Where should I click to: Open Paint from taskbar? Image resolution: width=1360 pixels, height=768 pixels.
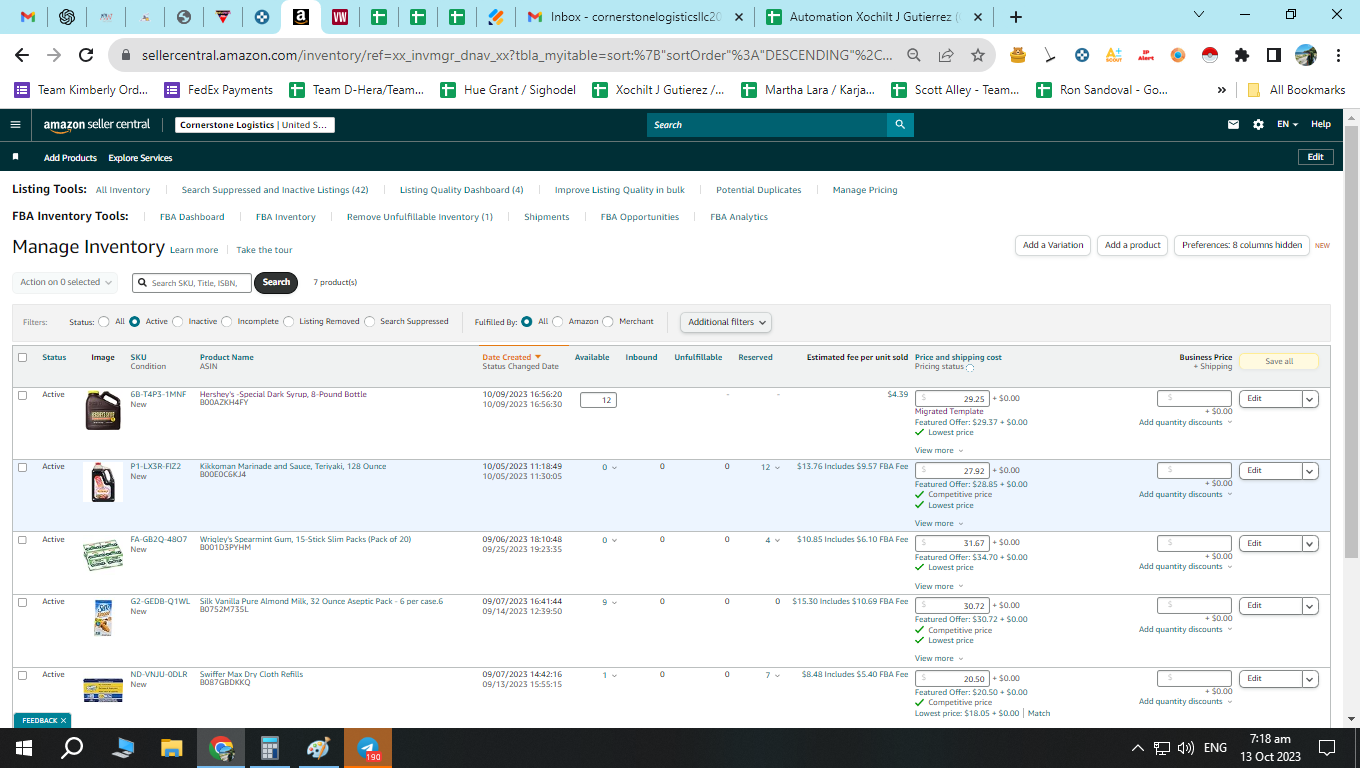click(318, 748)
